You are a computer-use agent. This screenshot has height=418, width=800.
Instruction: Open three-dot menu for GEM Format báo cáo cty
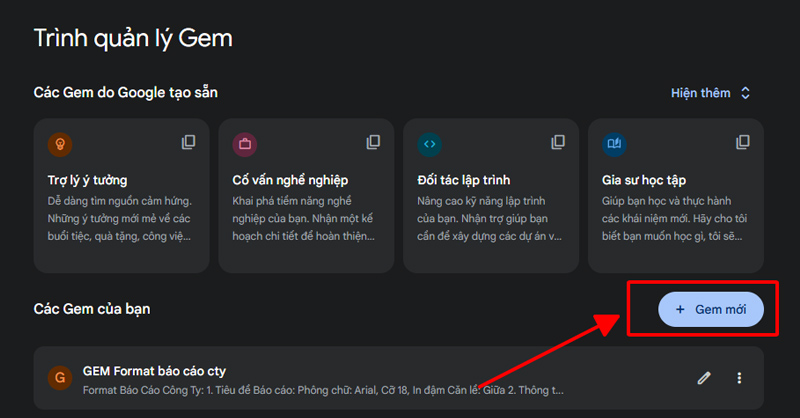739,378
